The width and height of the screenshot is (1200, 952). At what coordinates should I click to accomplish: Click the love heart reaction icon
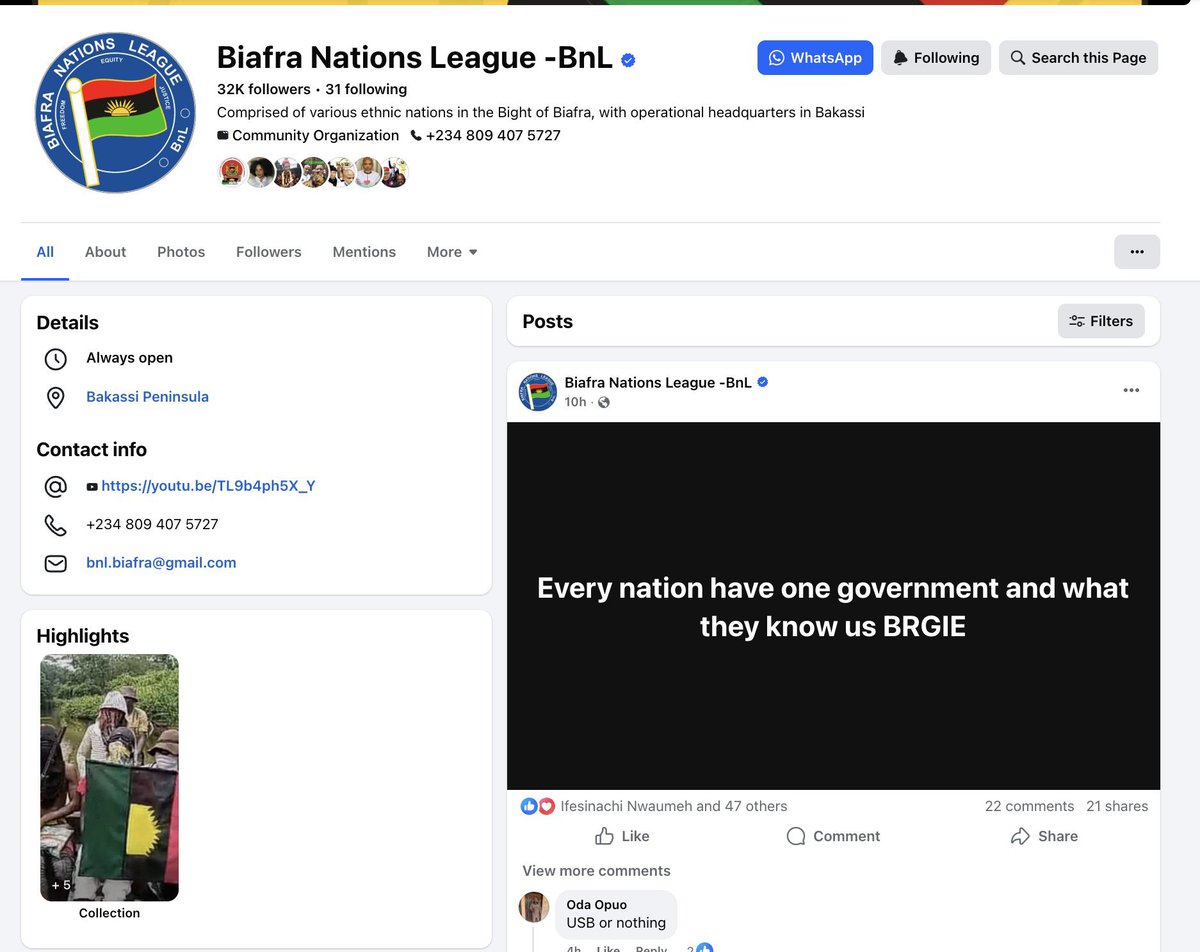(x=546, y=806)
